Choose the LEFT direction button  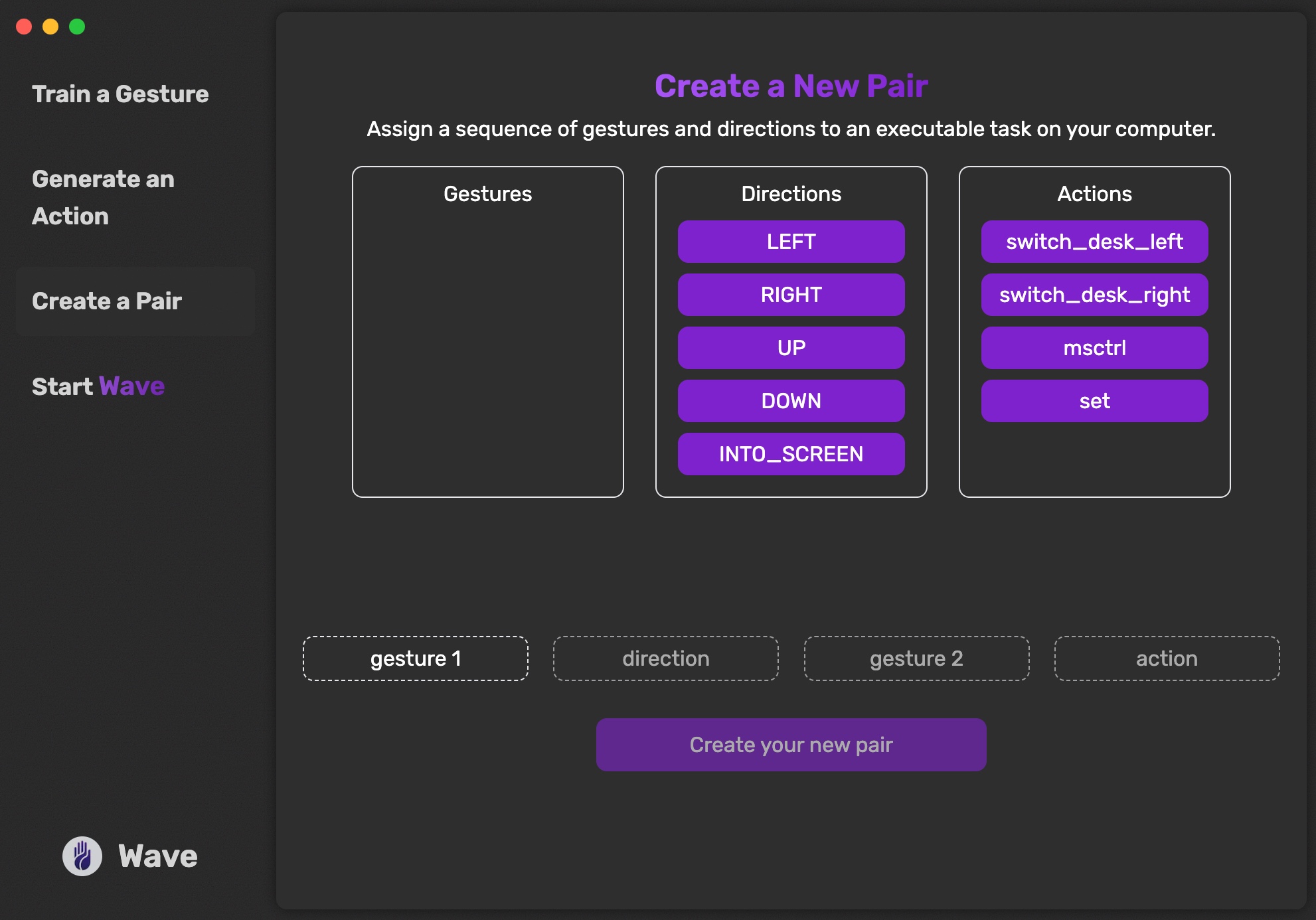(x=791, y=242)
